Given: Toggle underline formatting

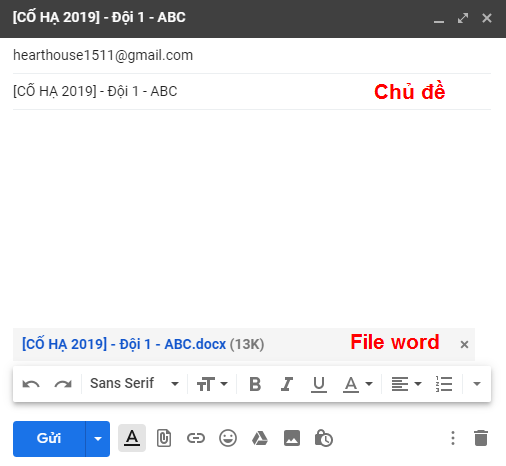Looking at the screenshot, I should click(x=319, y=384).
